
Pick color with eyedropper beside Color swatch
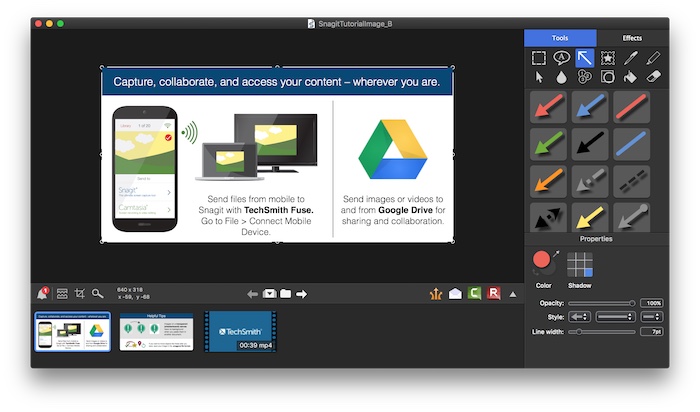[x=556, y=254]
